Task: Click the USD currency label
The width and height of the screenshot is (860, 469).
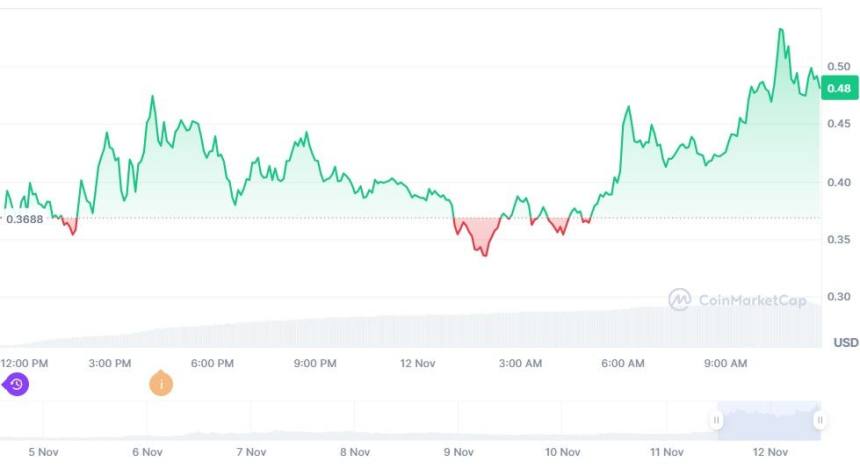Action: tap(845, 342)
